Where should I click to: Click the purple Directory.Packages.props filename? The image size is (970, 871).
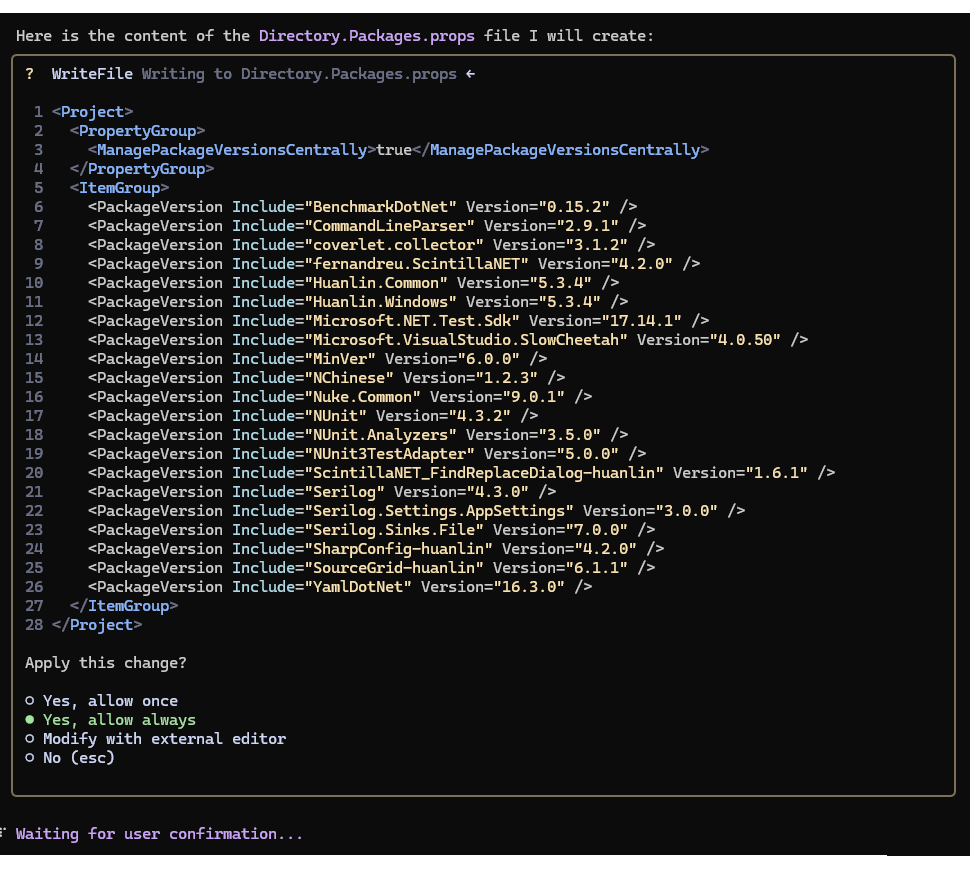point(367,36)
